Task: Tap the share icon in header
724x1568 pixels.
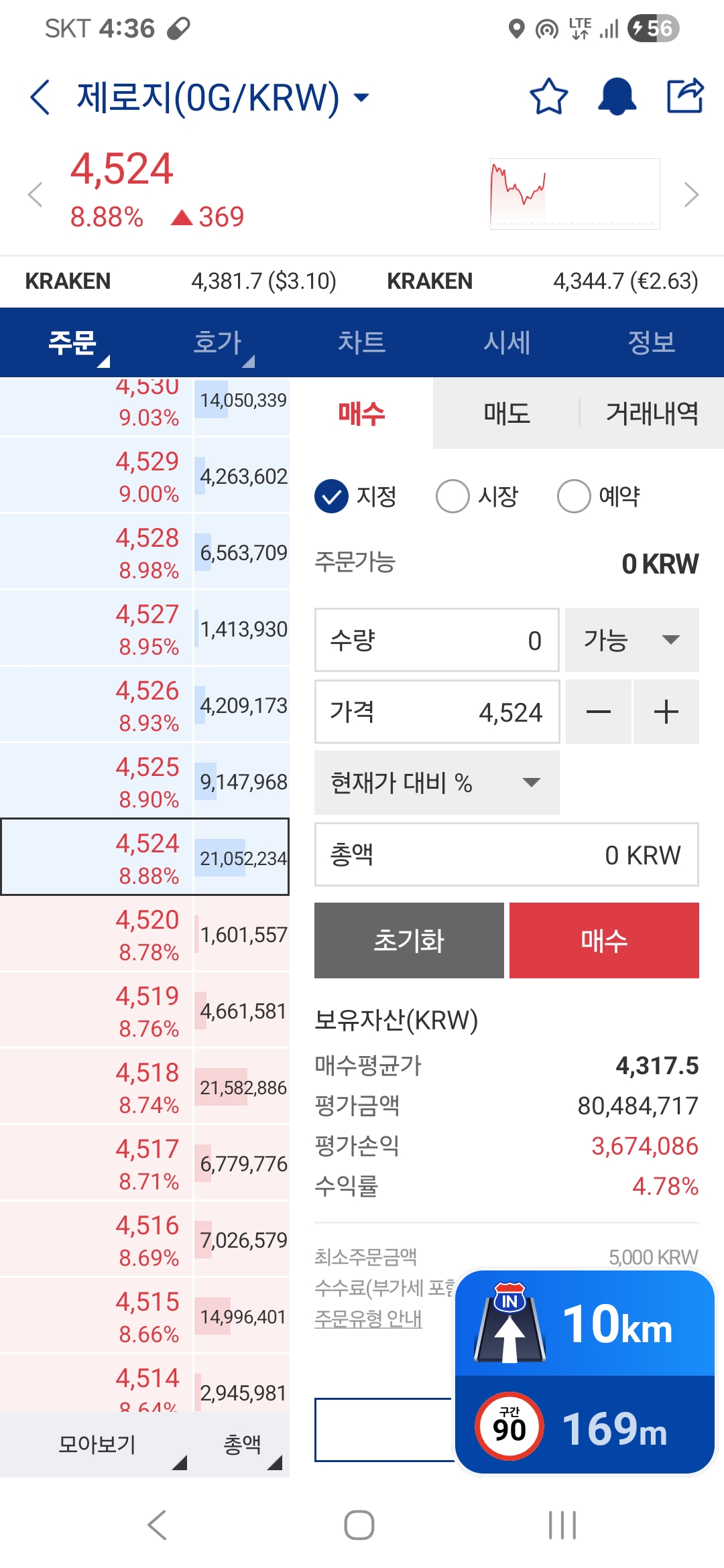Action: click(x=685, y=96)
